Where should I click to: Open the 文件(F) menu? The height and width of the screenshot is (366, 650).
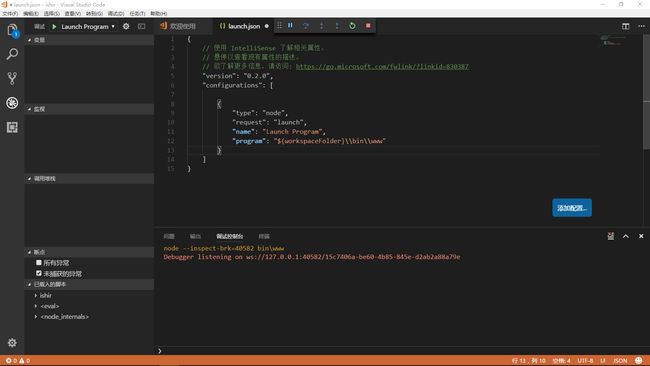click(10, 14)
